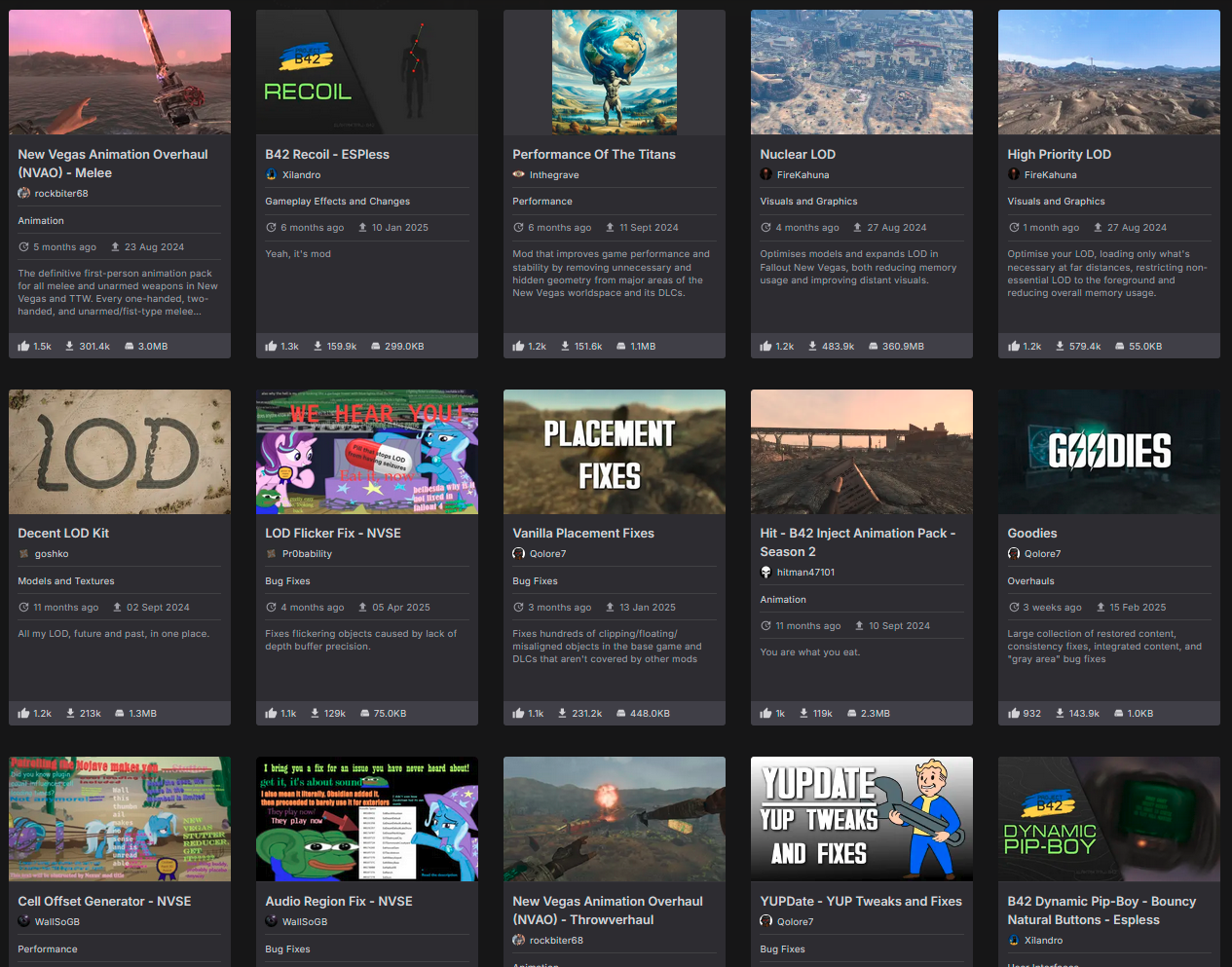Screen dimensions: 1232x967
Task: Click Xilandro avatar on B42 Dynamic Pip-Boy card
Action: (x=1014, y=940)
